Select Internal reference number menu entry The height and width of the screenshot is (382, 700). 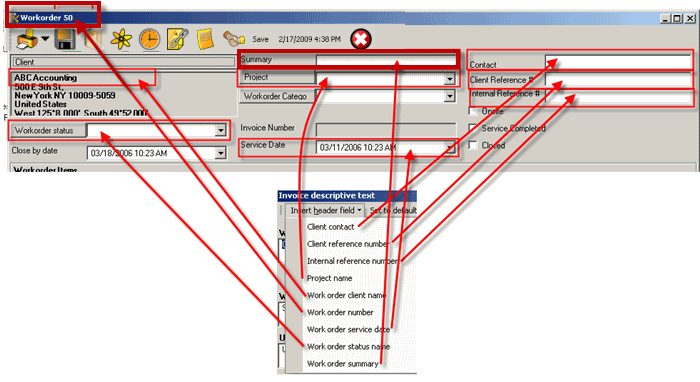click(352, 261)
